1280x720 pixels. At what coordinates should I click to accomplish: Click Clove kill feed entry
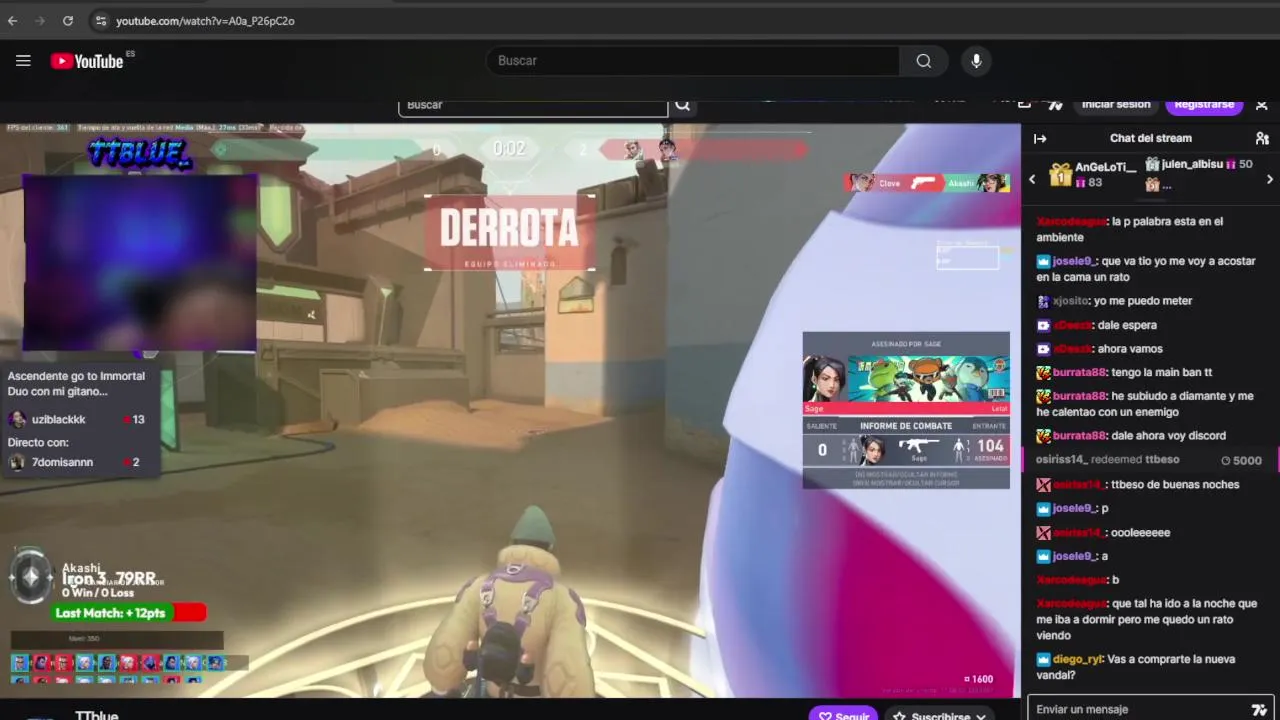point(926,183)
